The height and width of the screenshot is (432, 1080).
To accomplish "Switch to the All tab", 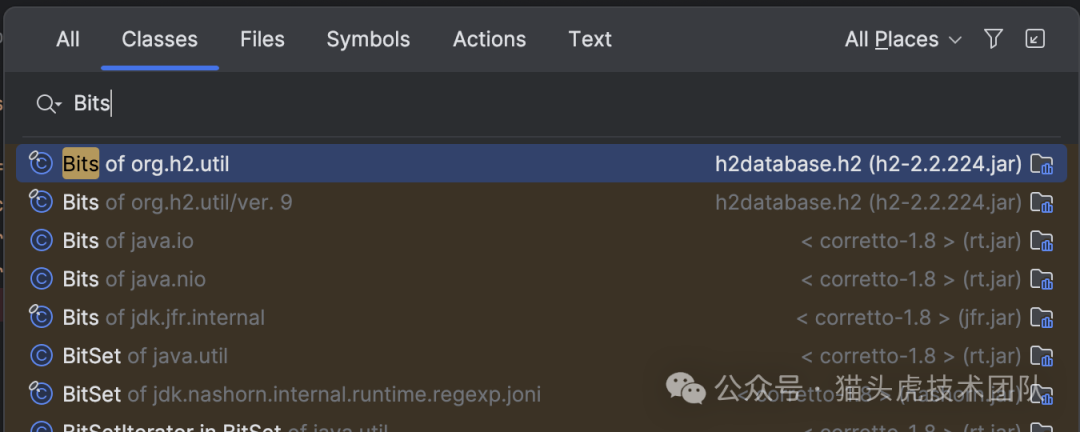I will click(x=68, y=39).
